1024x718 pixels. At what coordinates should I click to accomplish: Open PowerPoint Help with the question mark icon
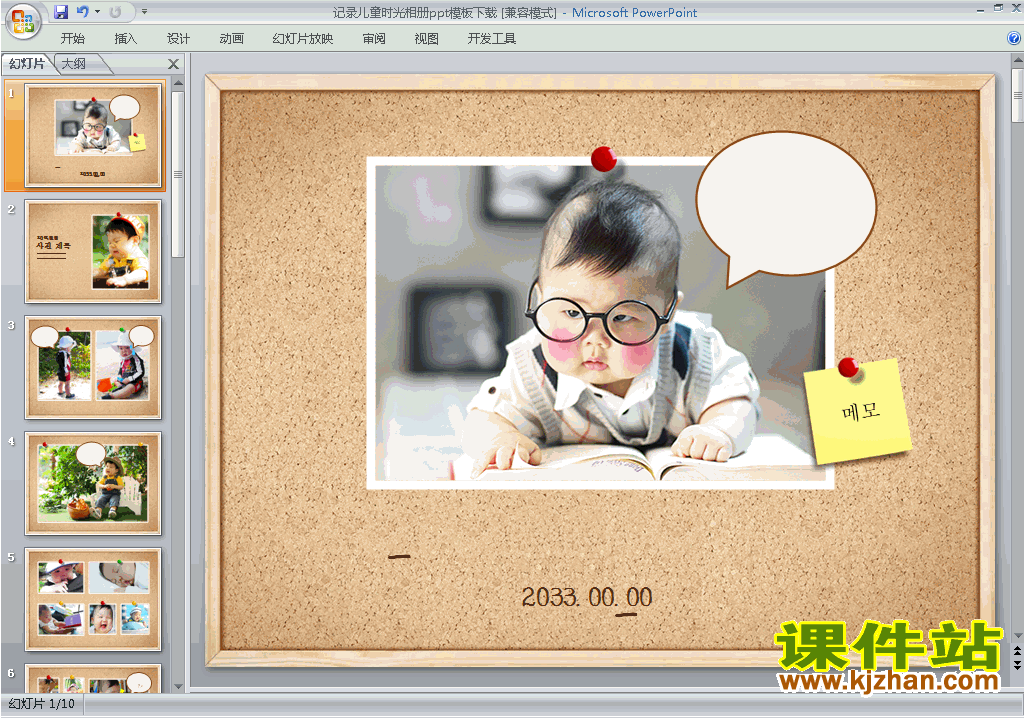(1014, 39)
